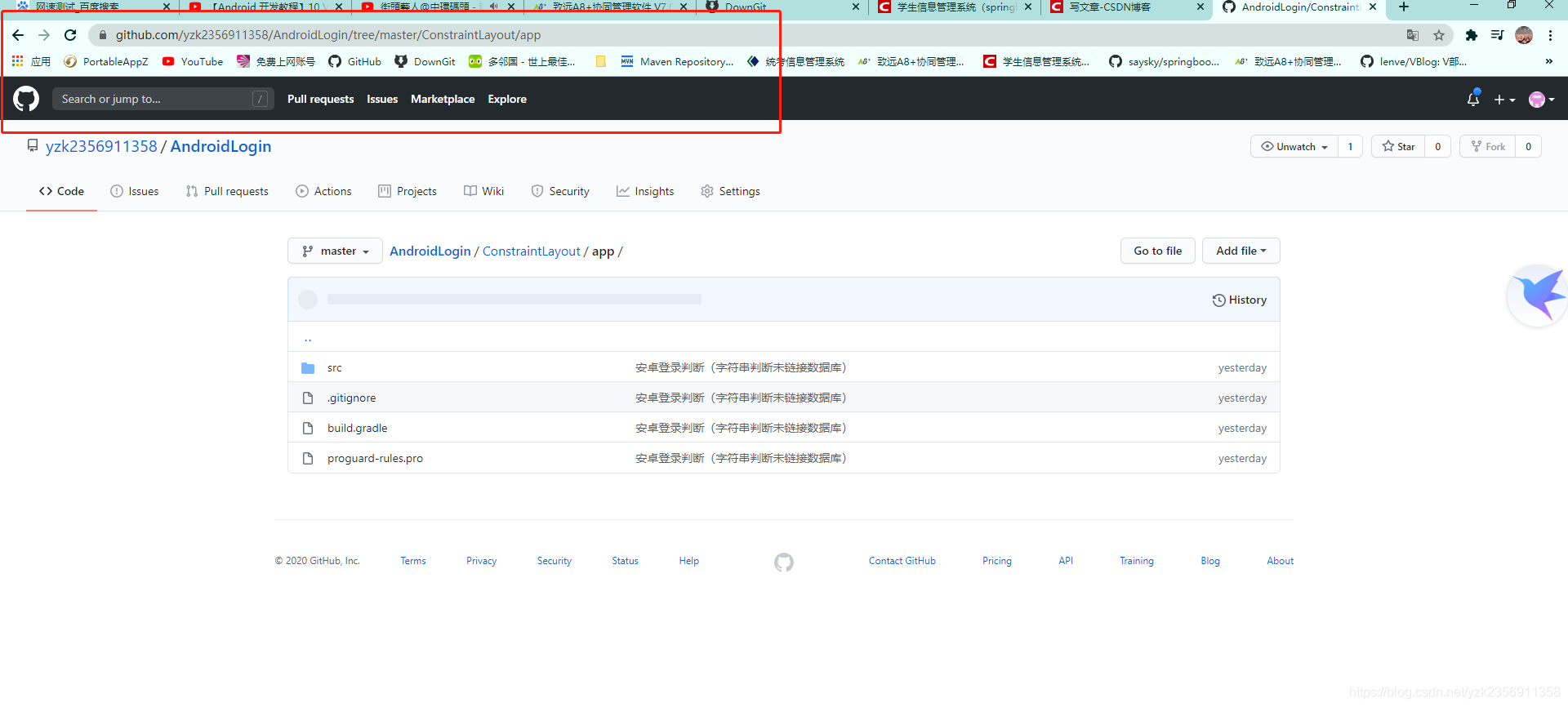The width and height of the screenshot is (1568, 707).
Task: Open Pull requests in the top header
Action: tap(320, 99)
